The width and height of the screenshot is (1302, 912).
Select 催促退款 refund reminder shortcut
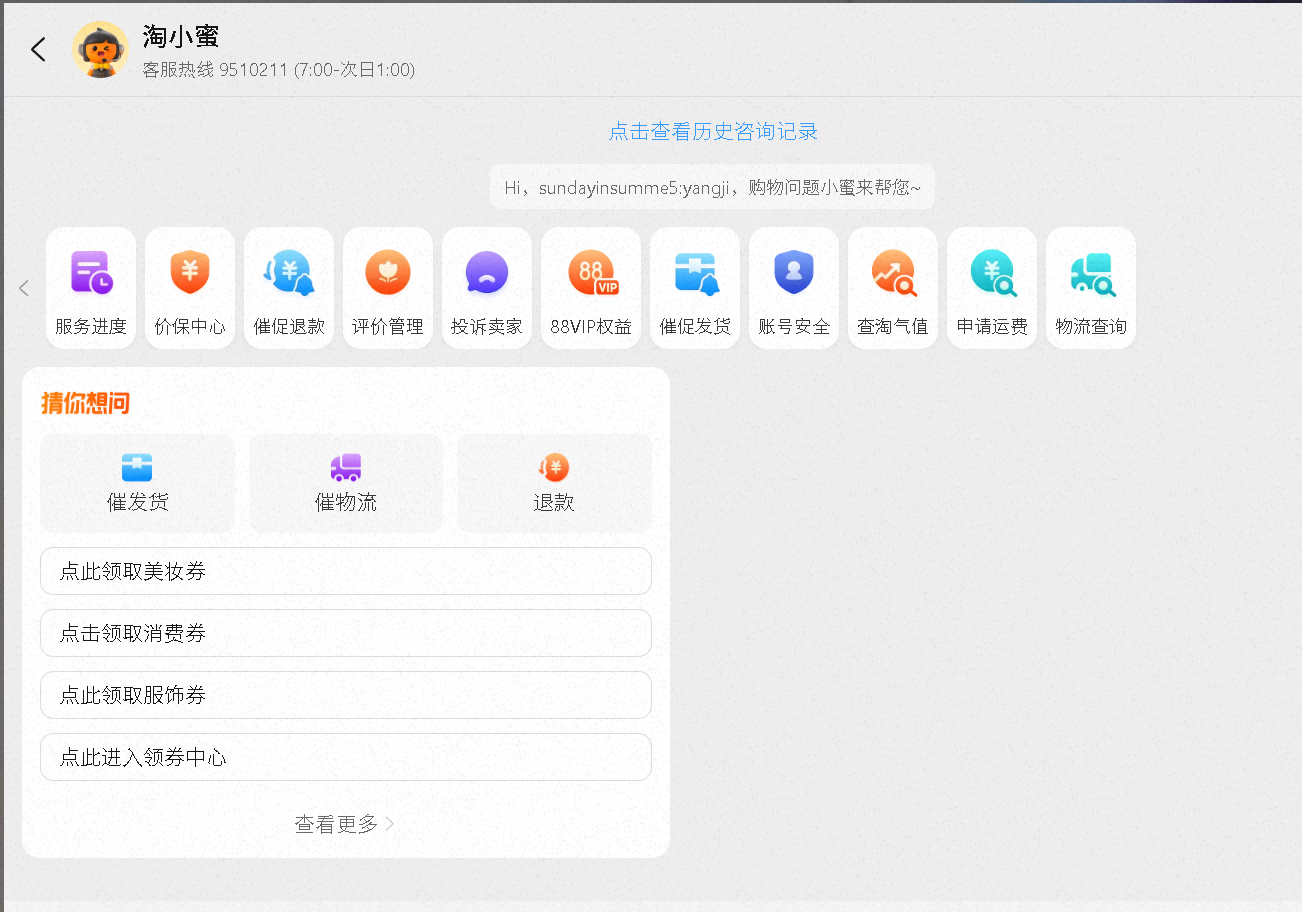tap(289, 288)
